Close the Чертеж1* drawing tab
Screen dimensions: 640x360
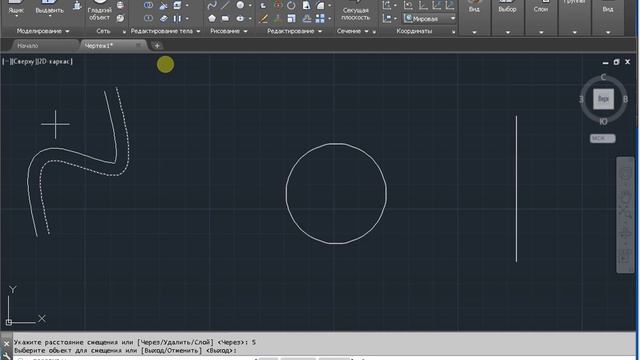(x=138, y=45)
